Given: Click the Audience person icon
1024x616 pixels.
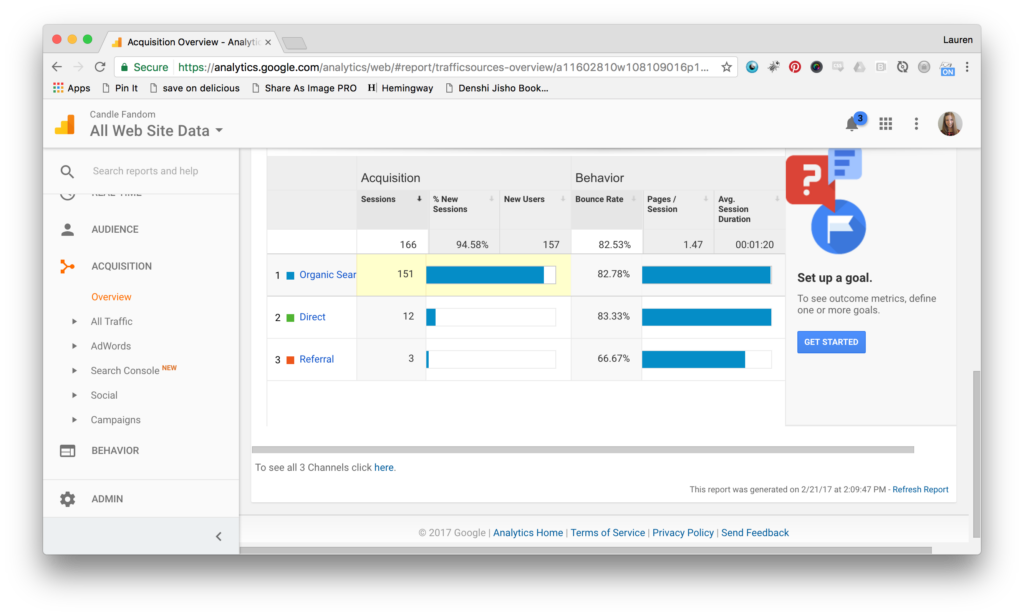Looking at the screenshot, I should 67,229.
